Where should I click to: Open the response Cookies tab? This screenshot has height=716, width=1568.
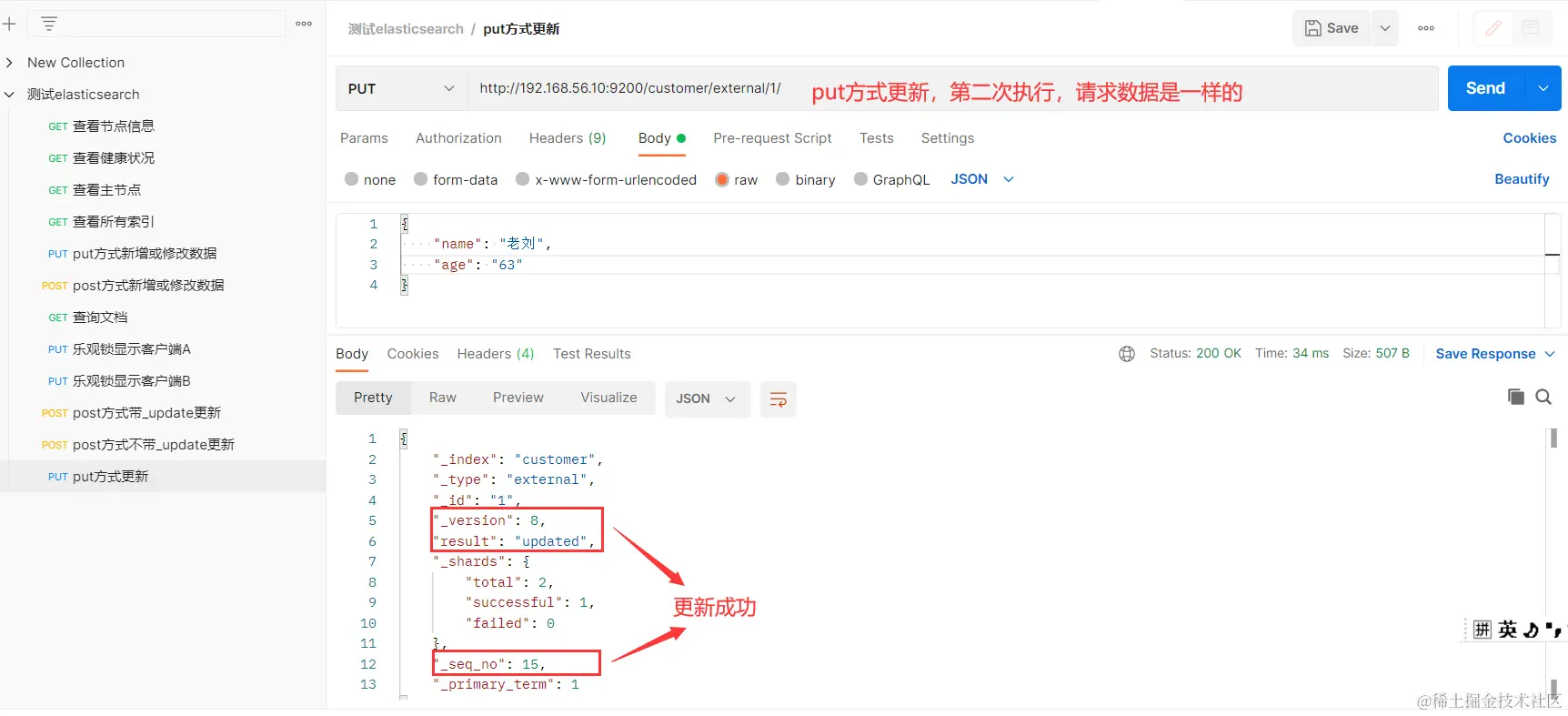pyautogui.click(x=413, y=354)
